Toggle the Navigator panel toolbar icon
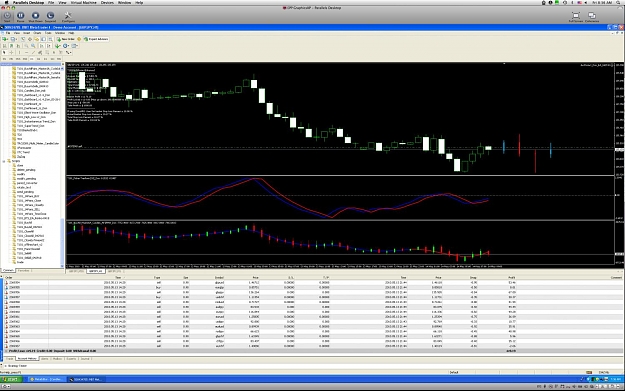The height and width of the screenshot is (391, 625). pos(37,39)
